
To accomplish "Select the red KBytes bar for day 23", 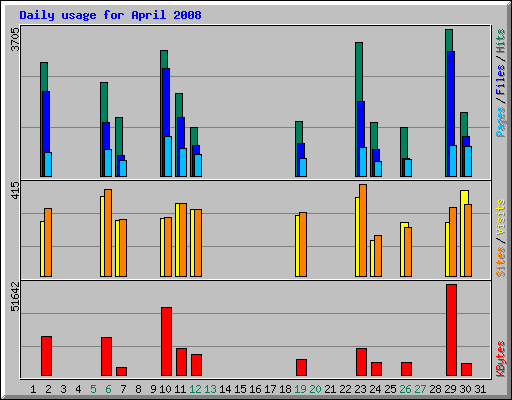I will pos(361,362).
